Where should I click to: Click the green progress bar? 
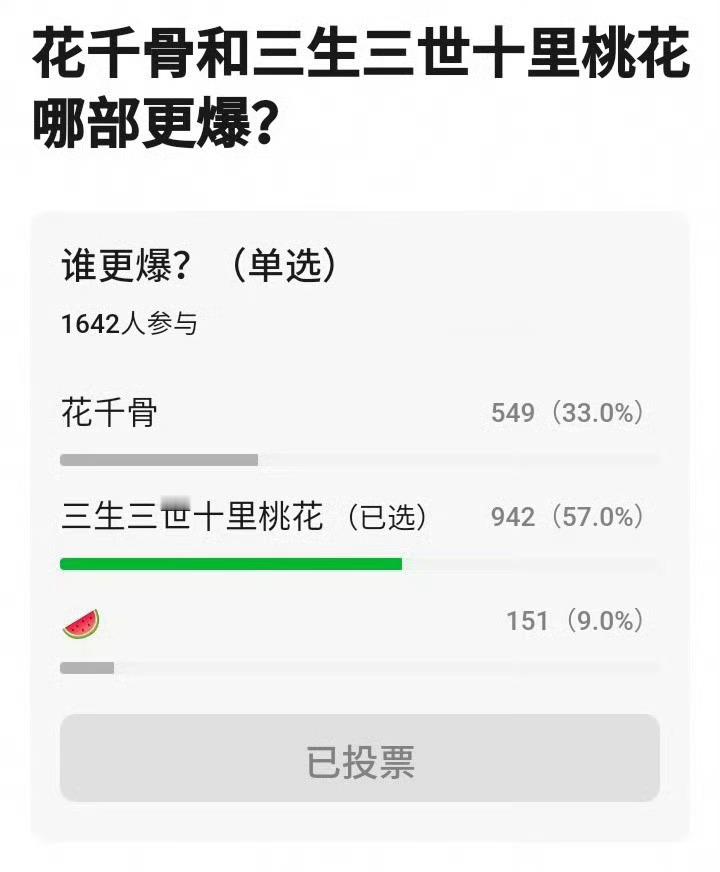(x=231, y=564)
